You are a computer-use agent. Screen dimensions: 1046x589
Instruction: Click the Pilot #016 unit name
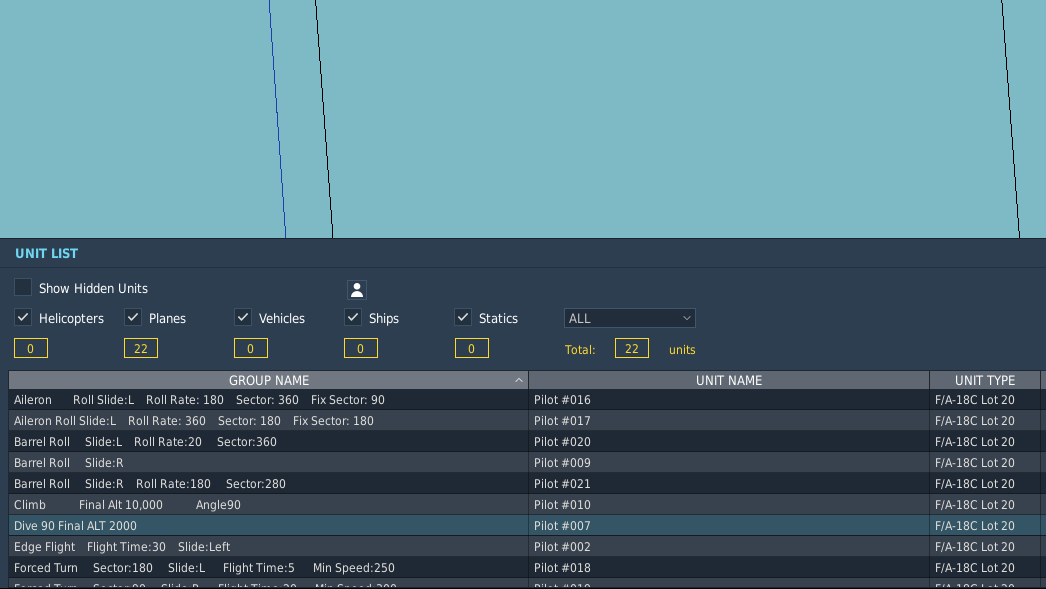pos(562,400)
